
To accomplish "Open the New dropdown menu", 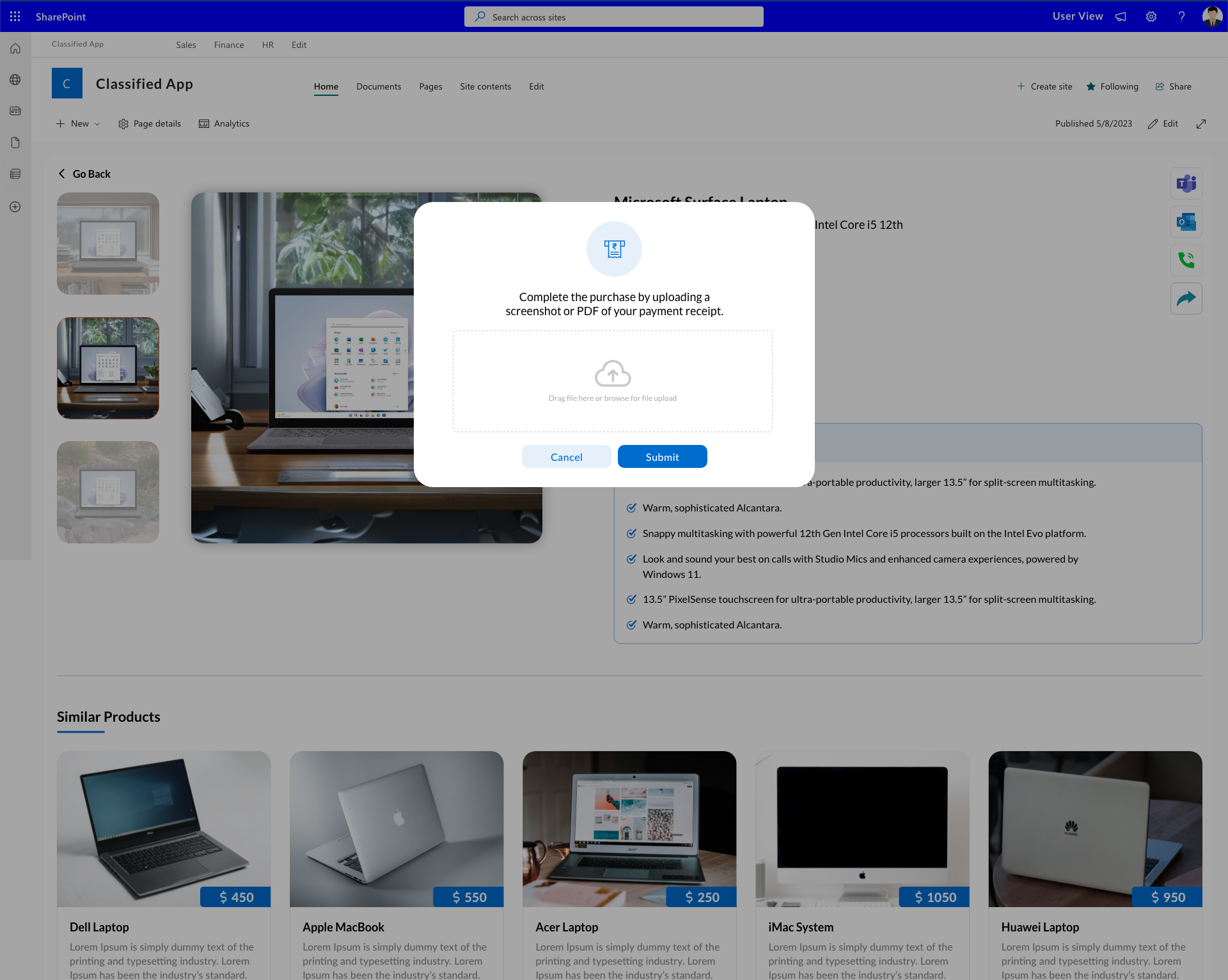I will click(78, 124).
